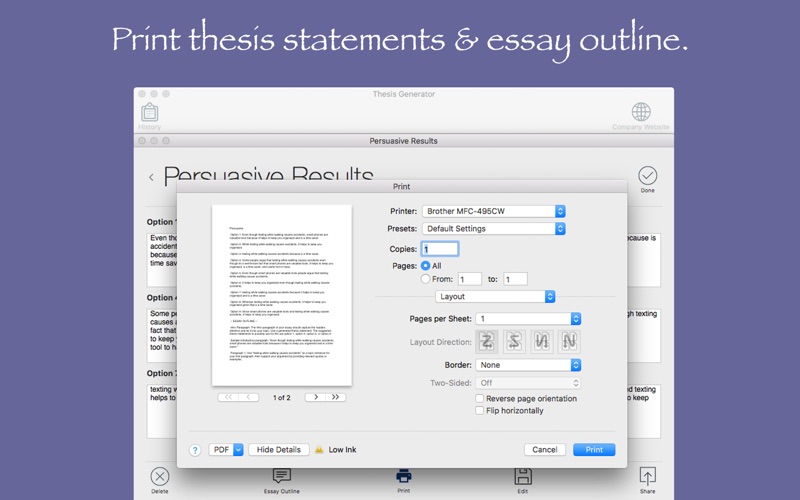Viewport: 800px width, 500px height.
Task: Go to next preview page arrow
Action: (317, 397)
